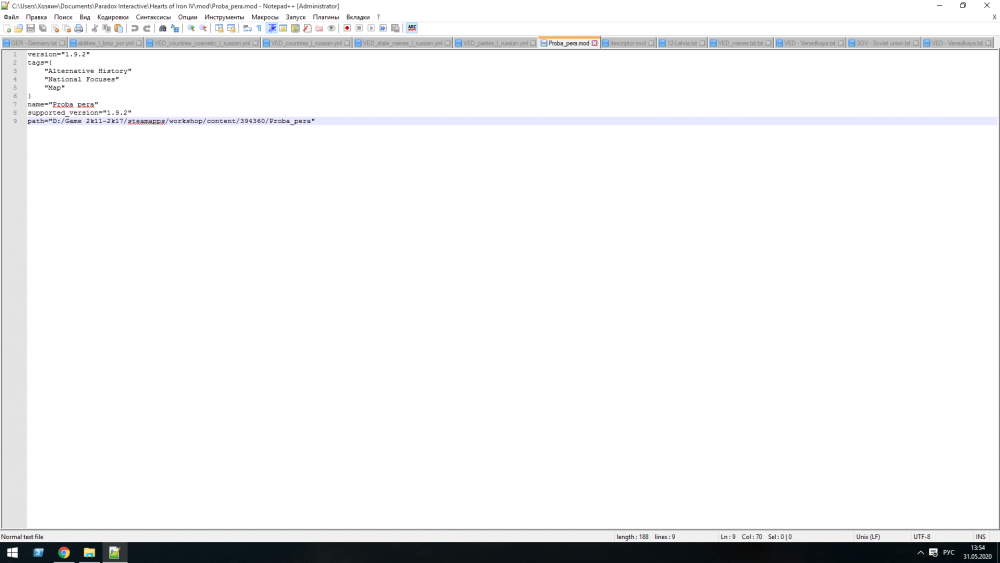The width and height of the screenshot is (1000, 563).
Task: Click the INS status bar indicator
Action: pyautogui.click(x=980, y=537)
